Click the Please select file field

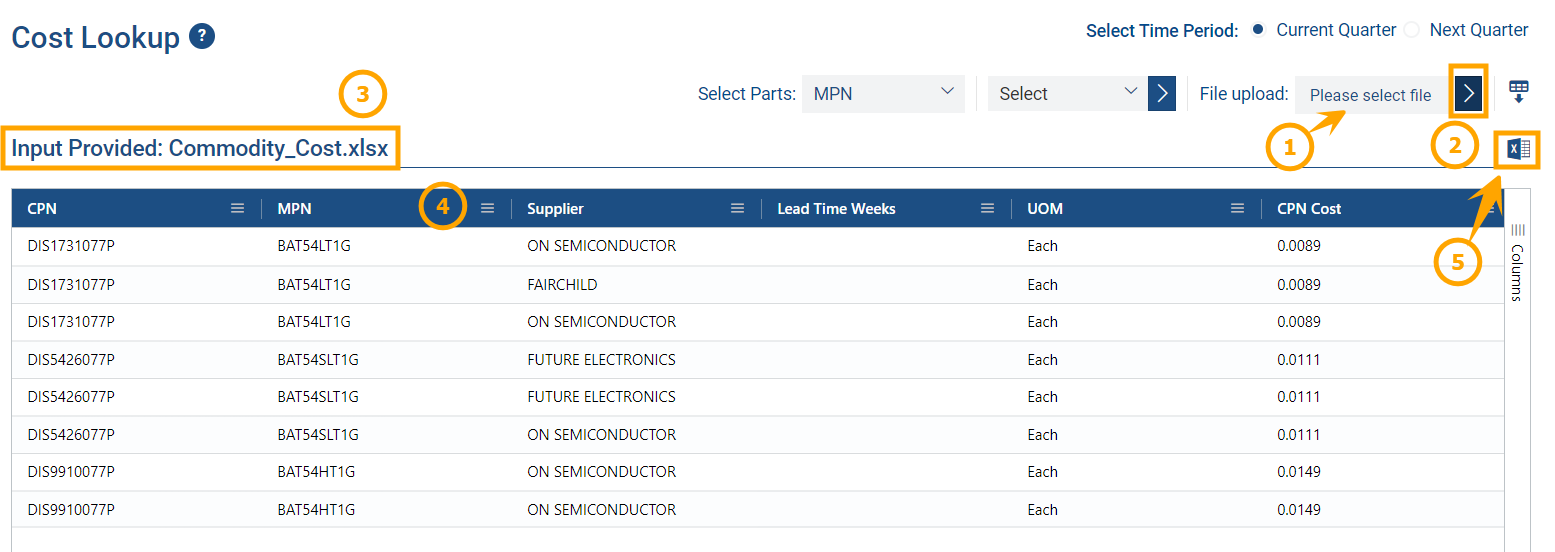pos(1370,95)
